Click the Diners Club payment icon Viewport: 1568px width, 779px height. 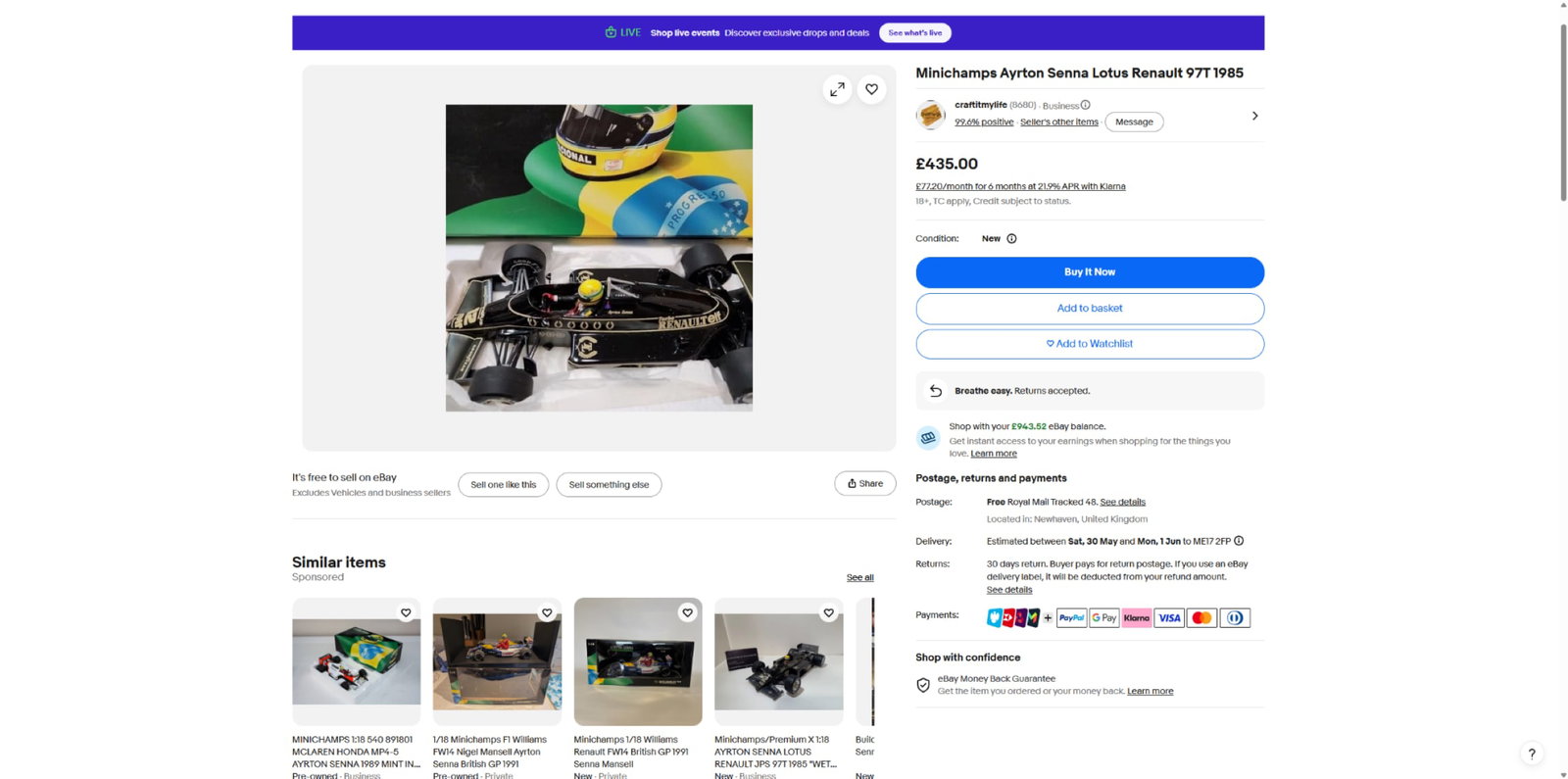pyautogui.click(x=1235, y=617)
